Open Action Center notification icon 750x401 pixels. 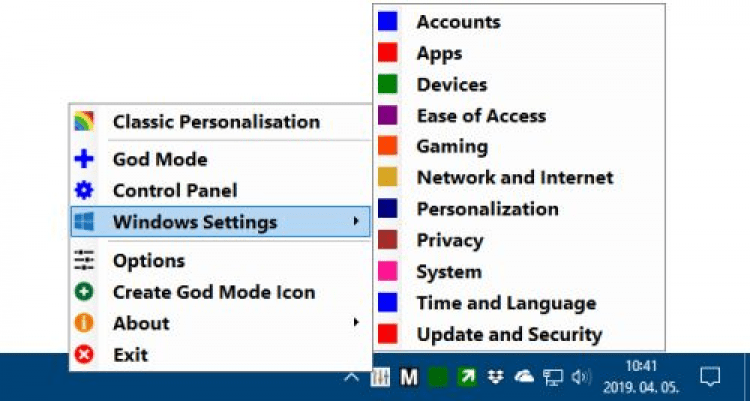(x=710, y=377)
